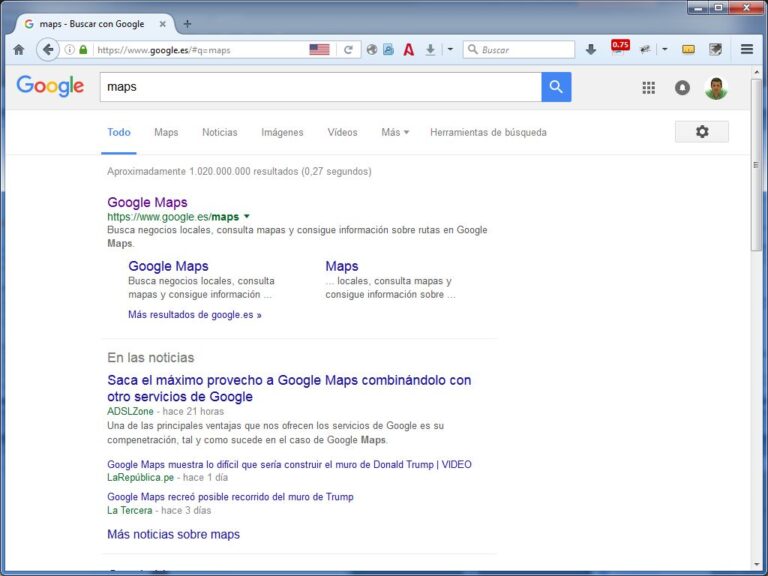Click the Google logo
This screenshot has width=768, height=576.
pos(50,86)
